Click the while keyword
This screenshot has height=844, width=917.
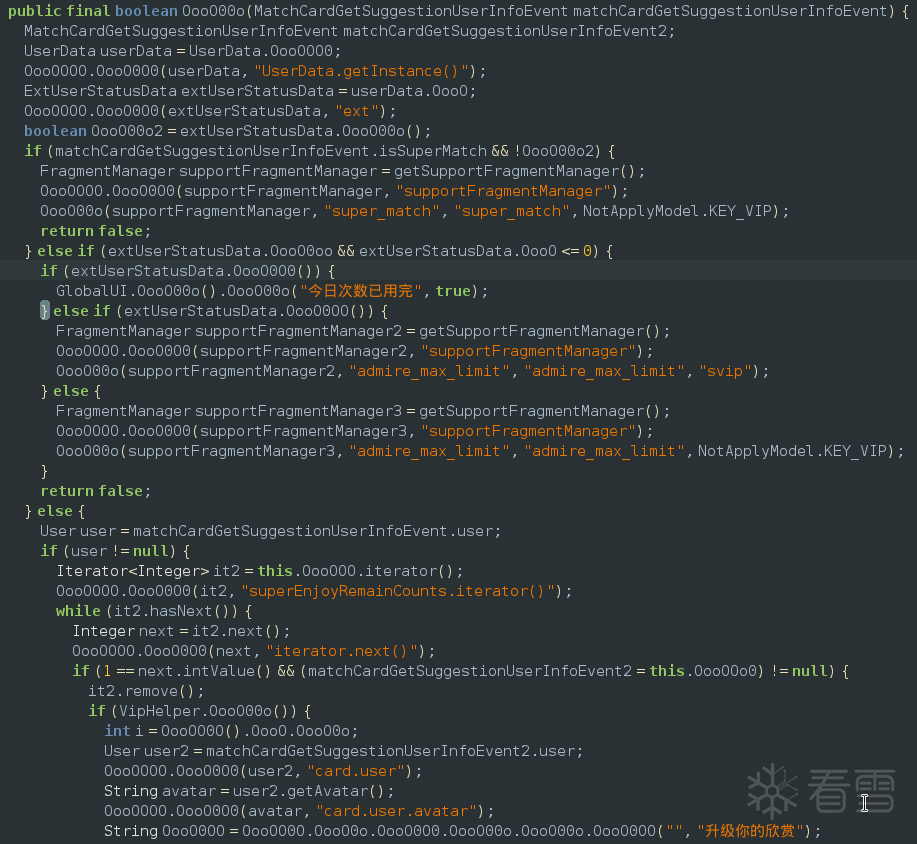[78, 611]
